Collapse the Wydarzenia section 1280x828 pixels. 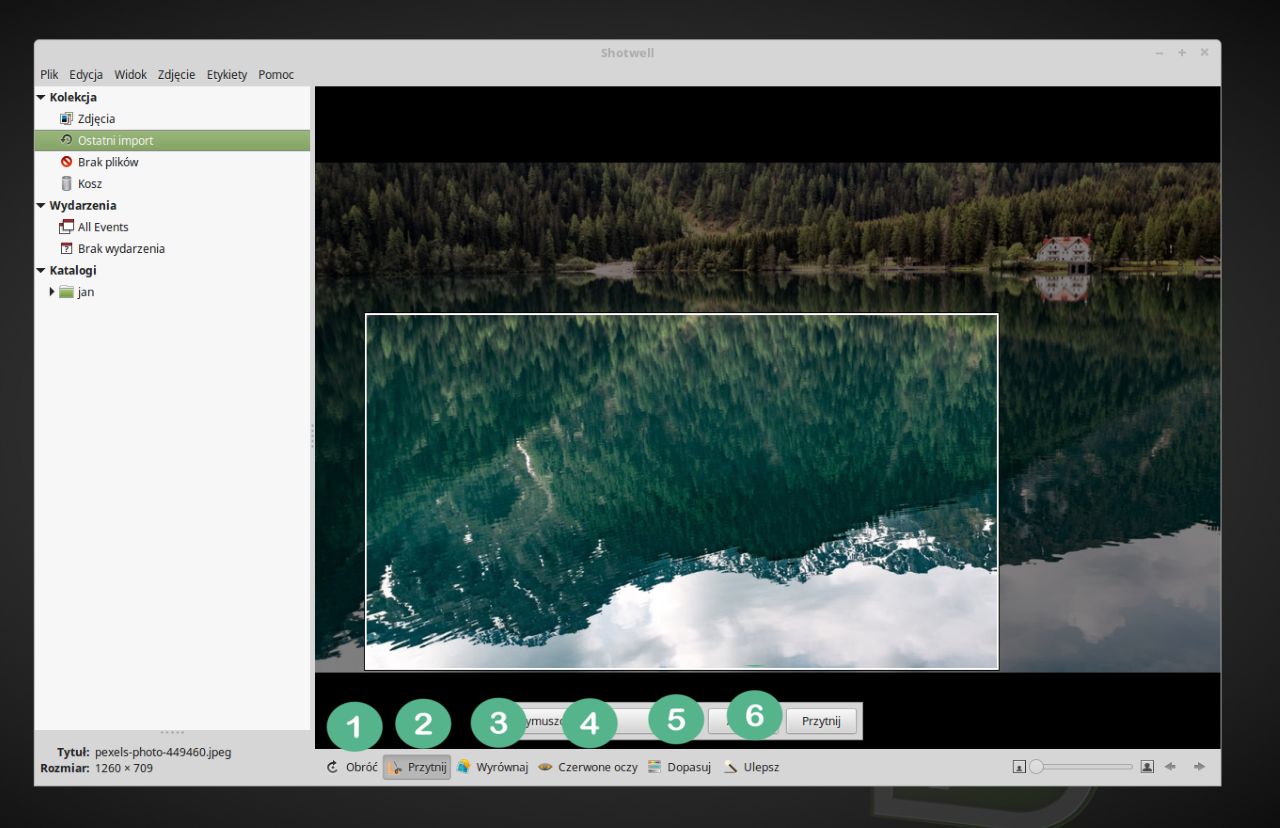point(41,206)
